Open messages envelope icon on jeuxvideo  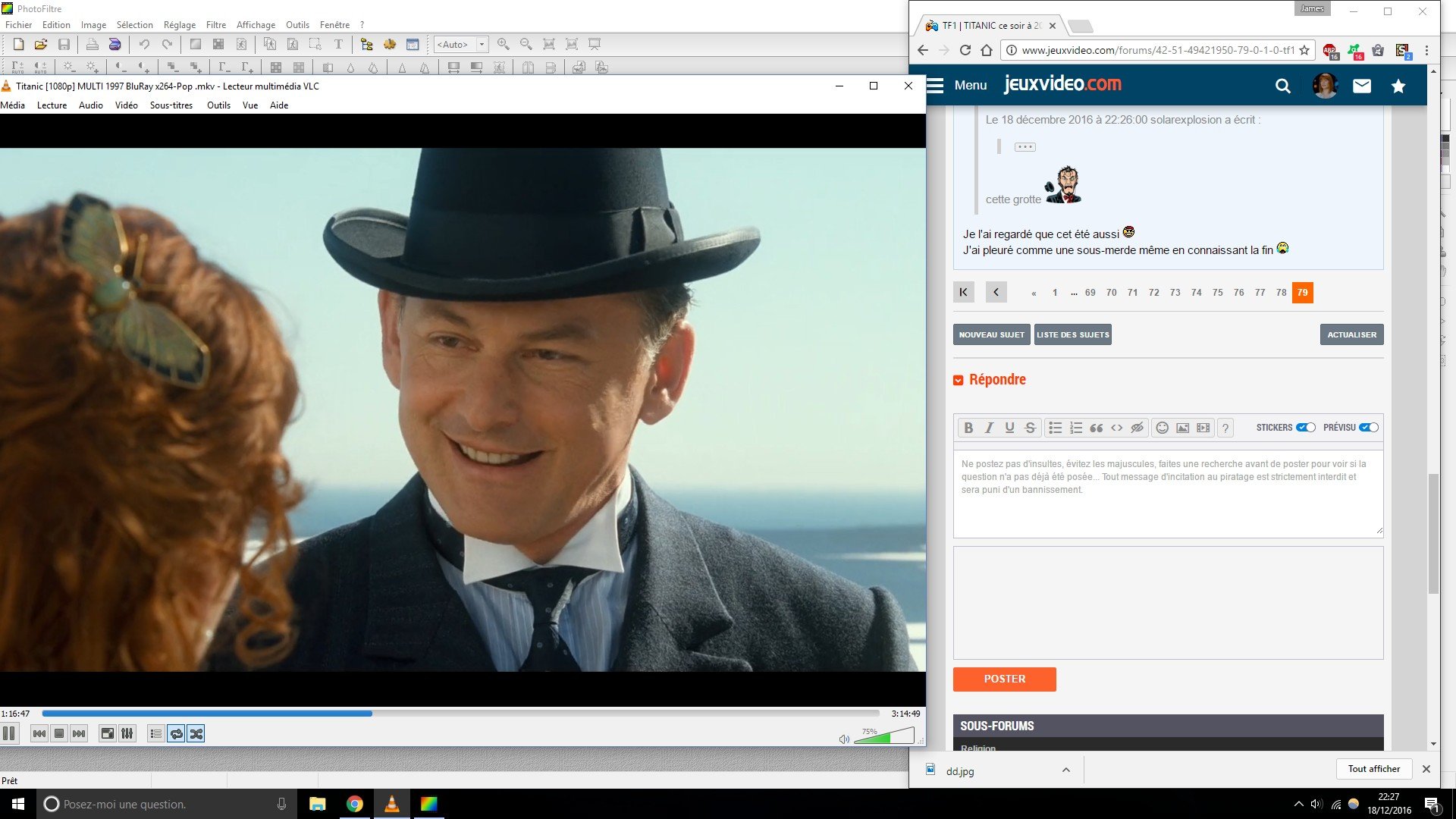[x=1362, y=86]
